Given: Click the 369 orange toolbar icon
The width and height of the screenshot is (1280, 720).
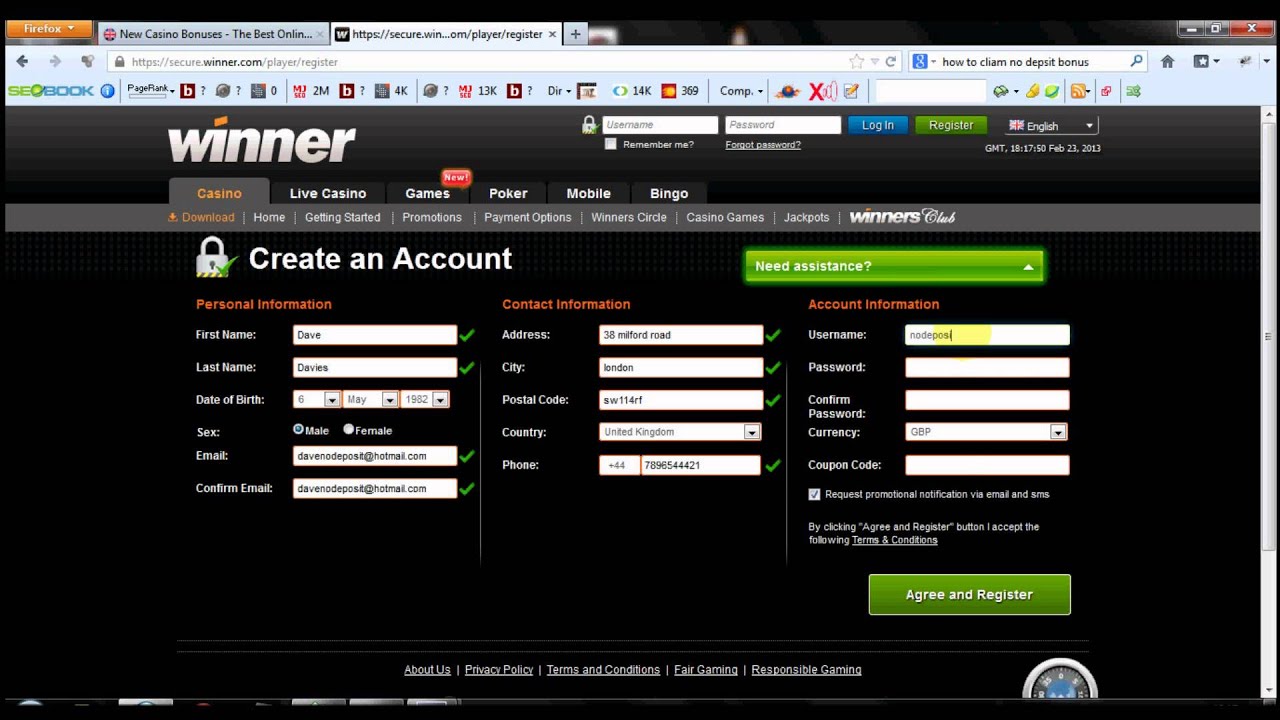Looking at the screenshot, I should (680, 91).
